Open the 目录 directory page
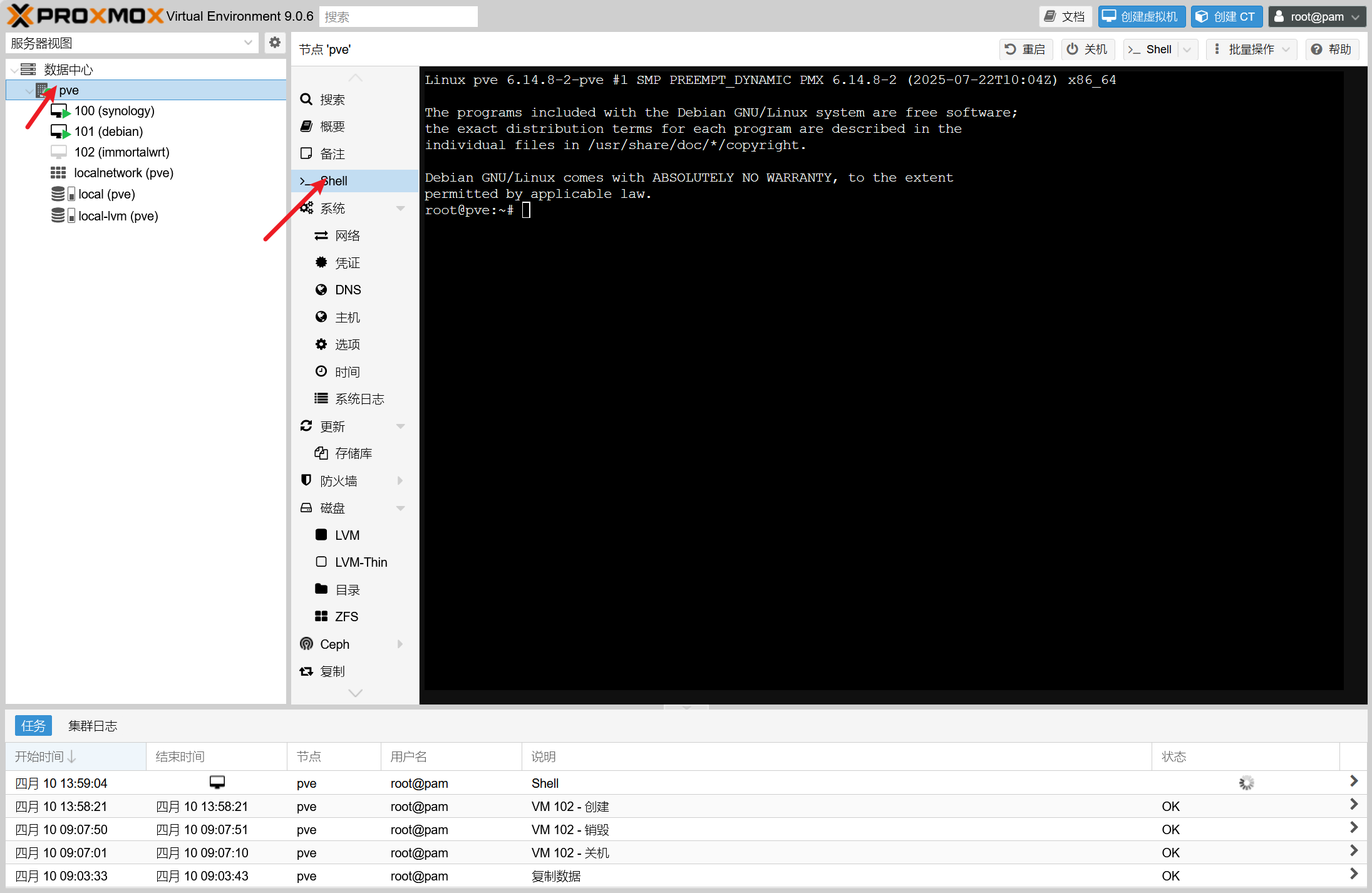This screenshot has height=893, width=1372. [354, 590]
